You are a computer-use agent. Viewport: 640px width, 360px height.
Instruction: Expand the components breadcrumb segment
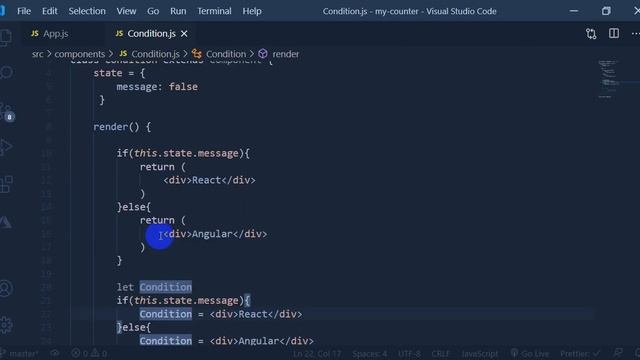80,54
